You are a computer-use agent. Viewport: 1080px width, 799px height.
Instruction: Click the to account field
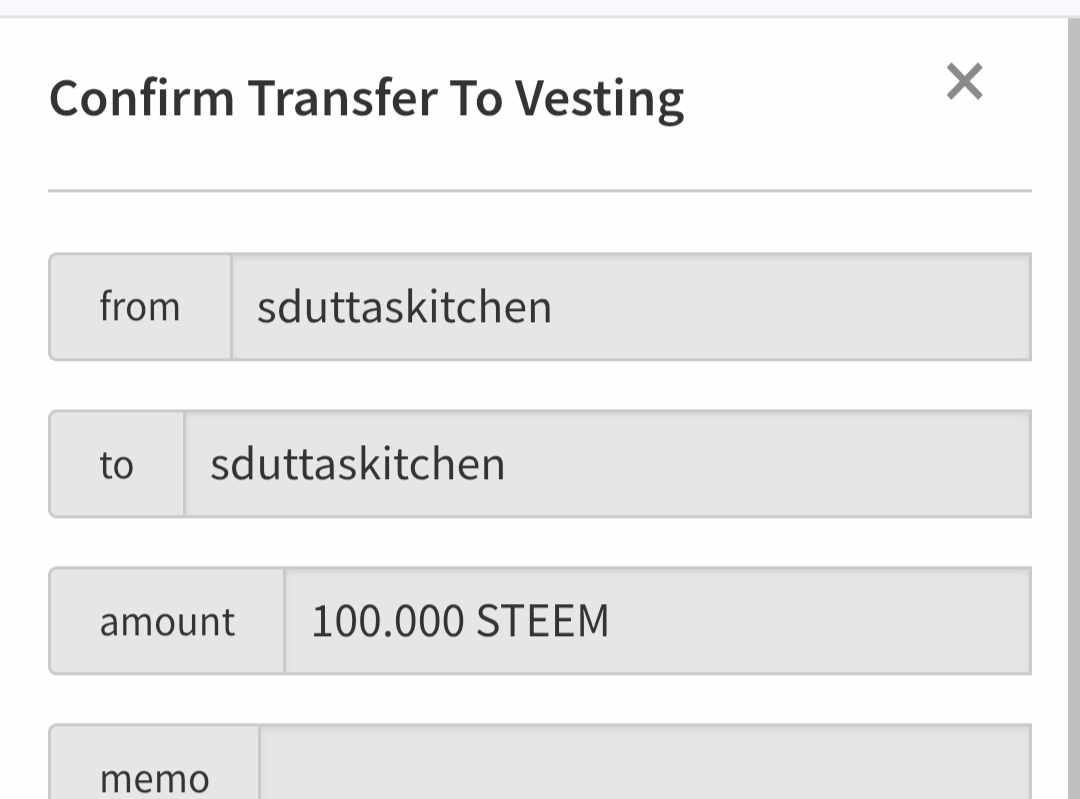(x=607, y=464)
